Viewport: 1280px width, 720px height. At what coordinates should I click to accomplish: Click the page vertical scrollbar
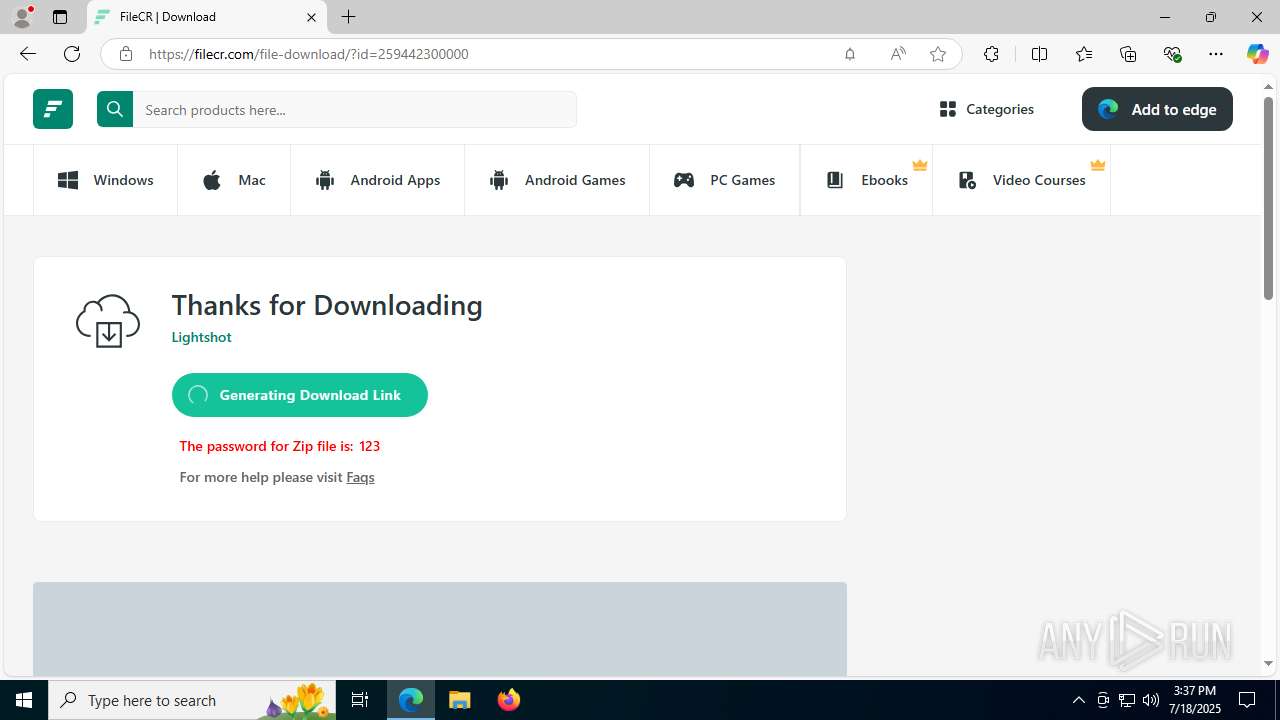1268,198
